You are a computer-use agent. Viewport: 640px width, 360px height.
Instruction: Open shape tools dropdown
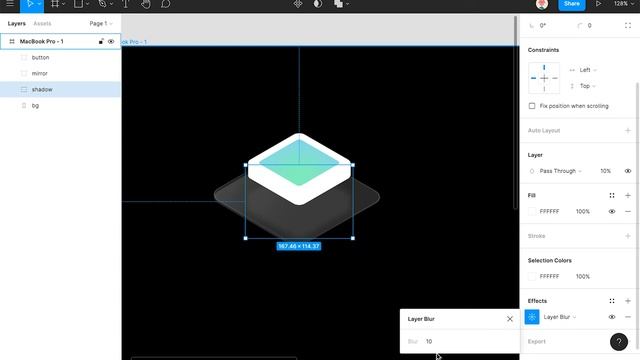tap(87, 4)
